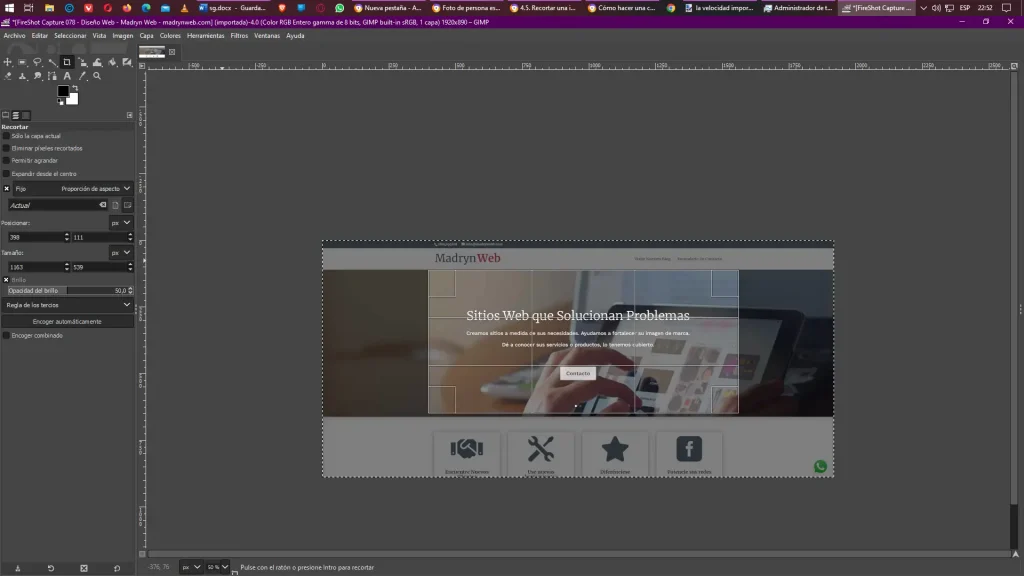Click reset tool options icon at bottom
This screenshot has width=1024, height=576.
(117, 568)
